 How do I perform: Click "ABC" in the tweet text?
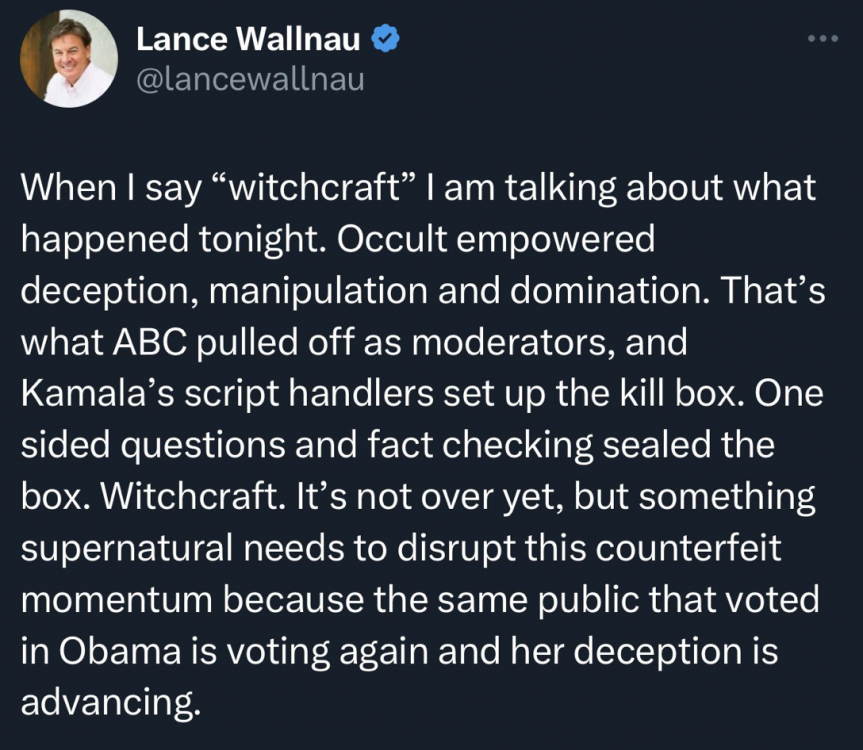[x=150, y=342]
